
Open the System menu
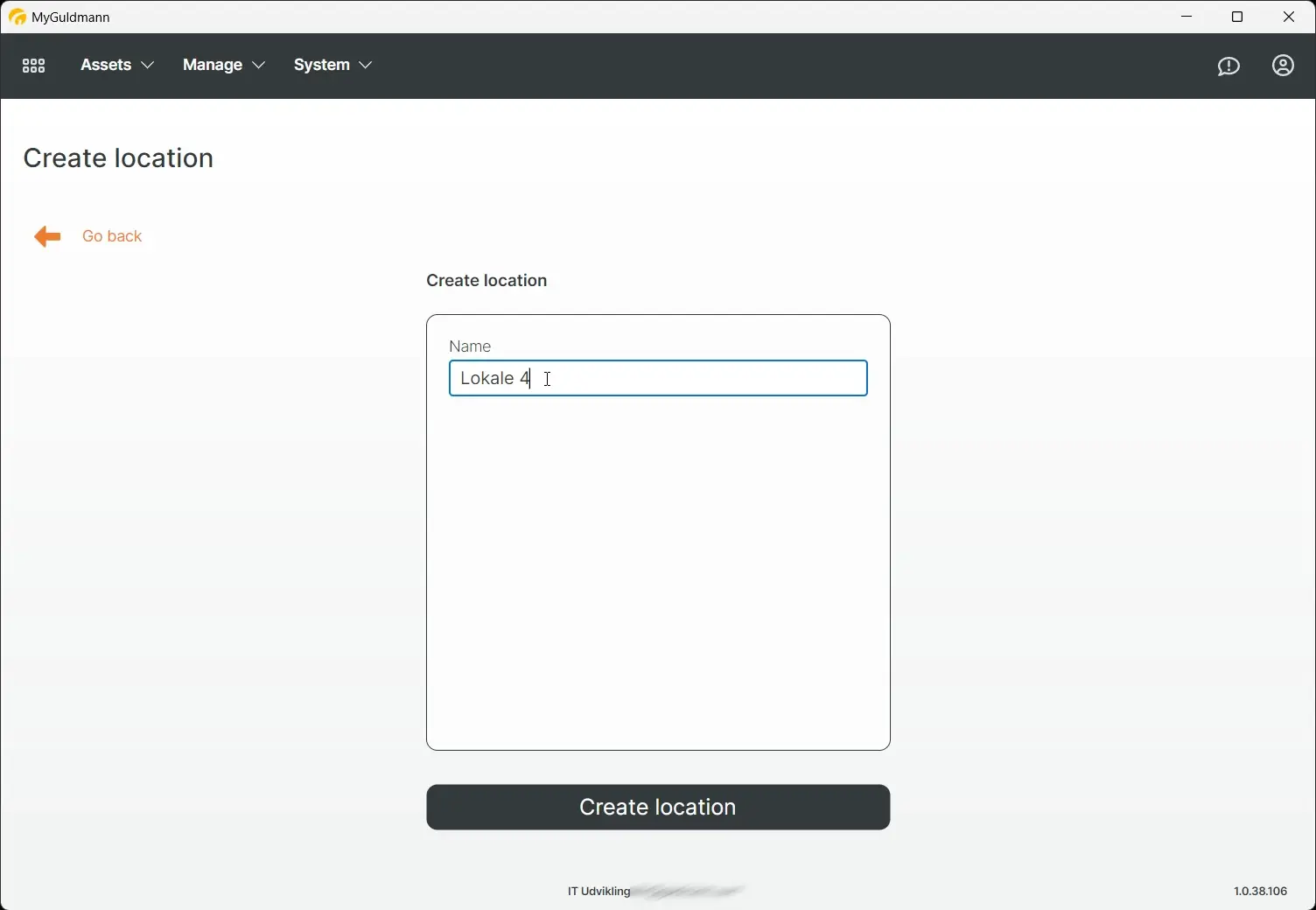pyautogui.click(x=321, y=65)
